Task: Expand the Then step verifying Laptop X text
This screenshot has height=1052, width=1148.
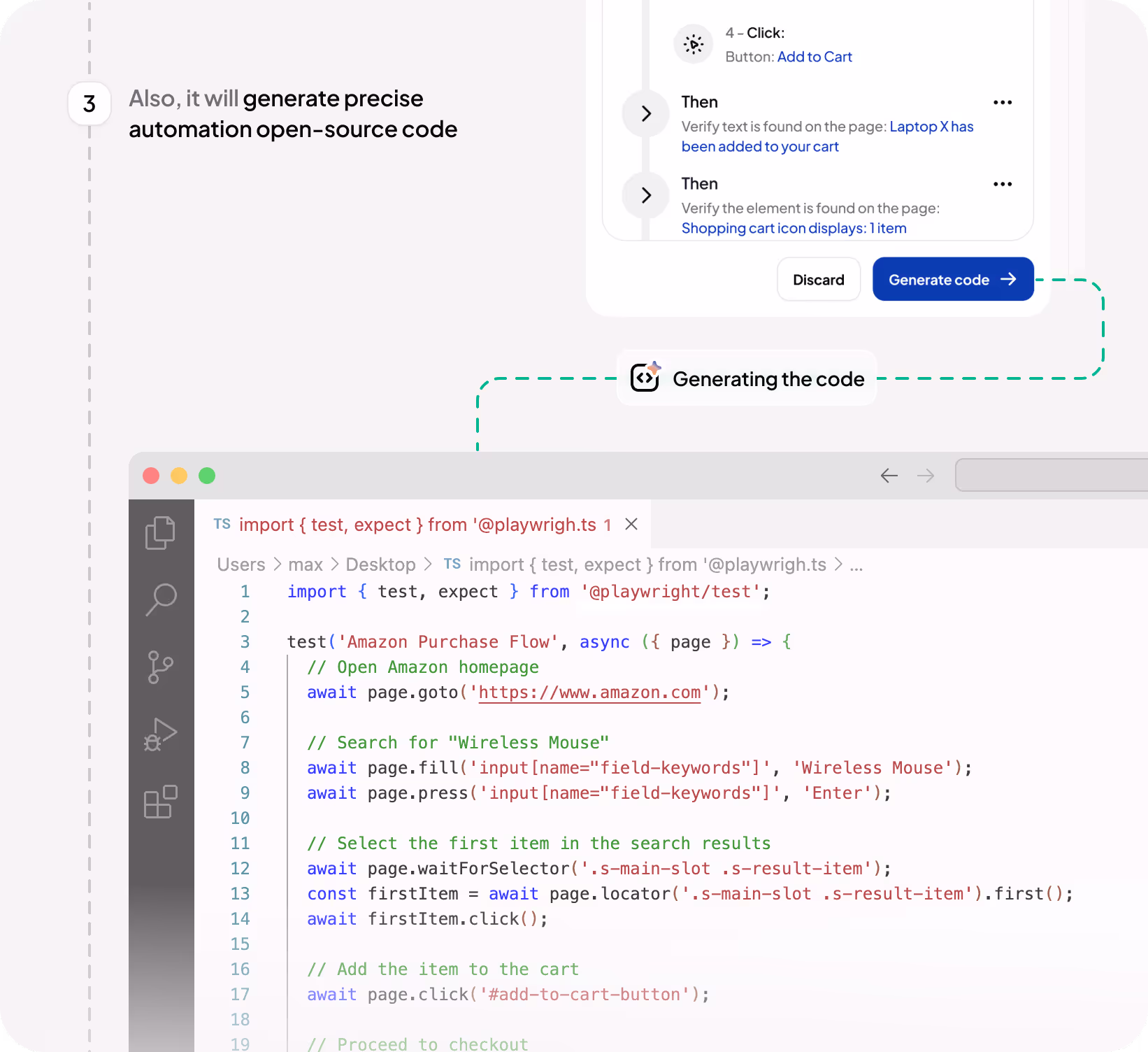Action: click(x=646, y=113)
